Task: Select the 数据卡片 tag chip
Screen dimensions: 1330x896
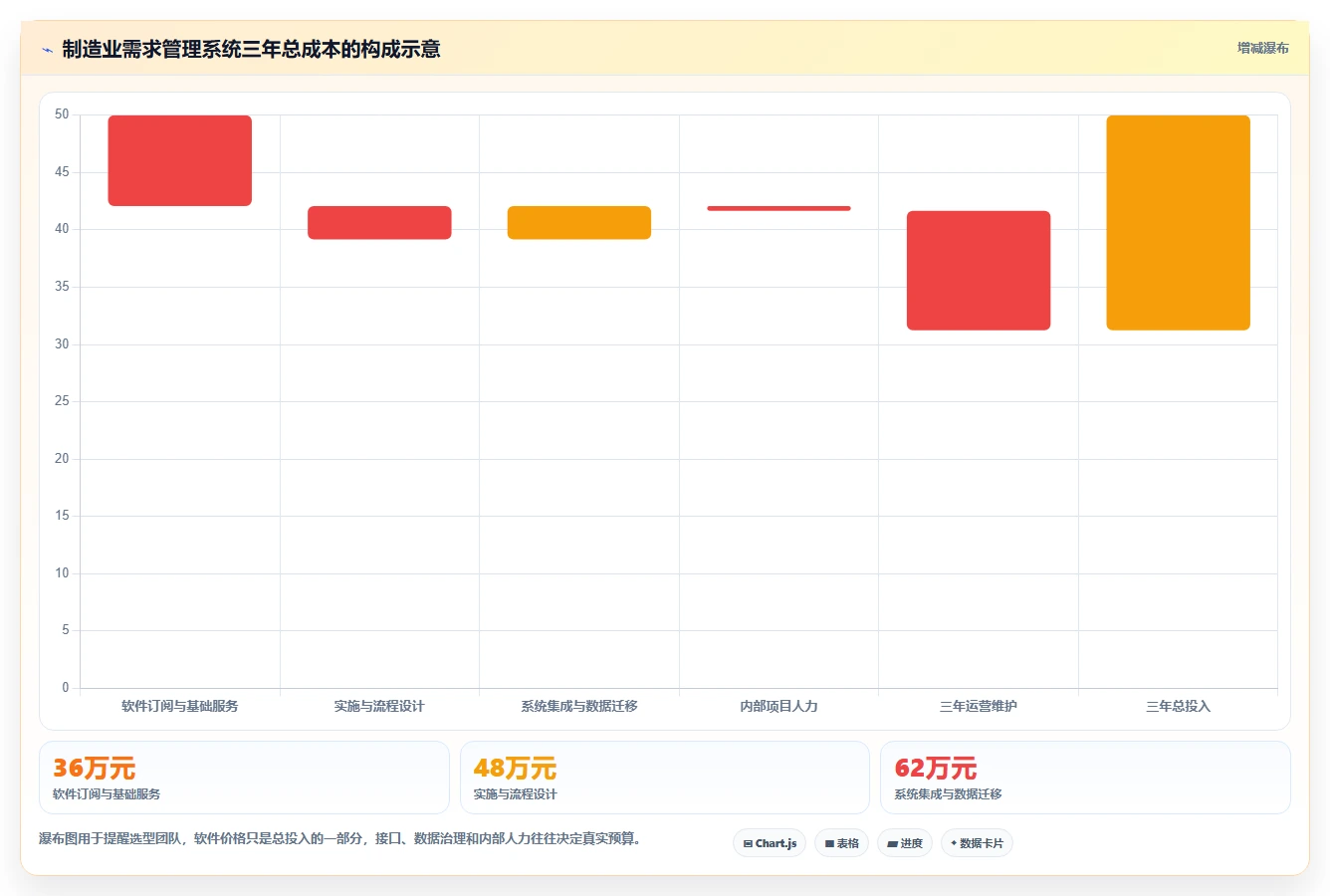Action: pyautogui.click(x=977, y=843)
